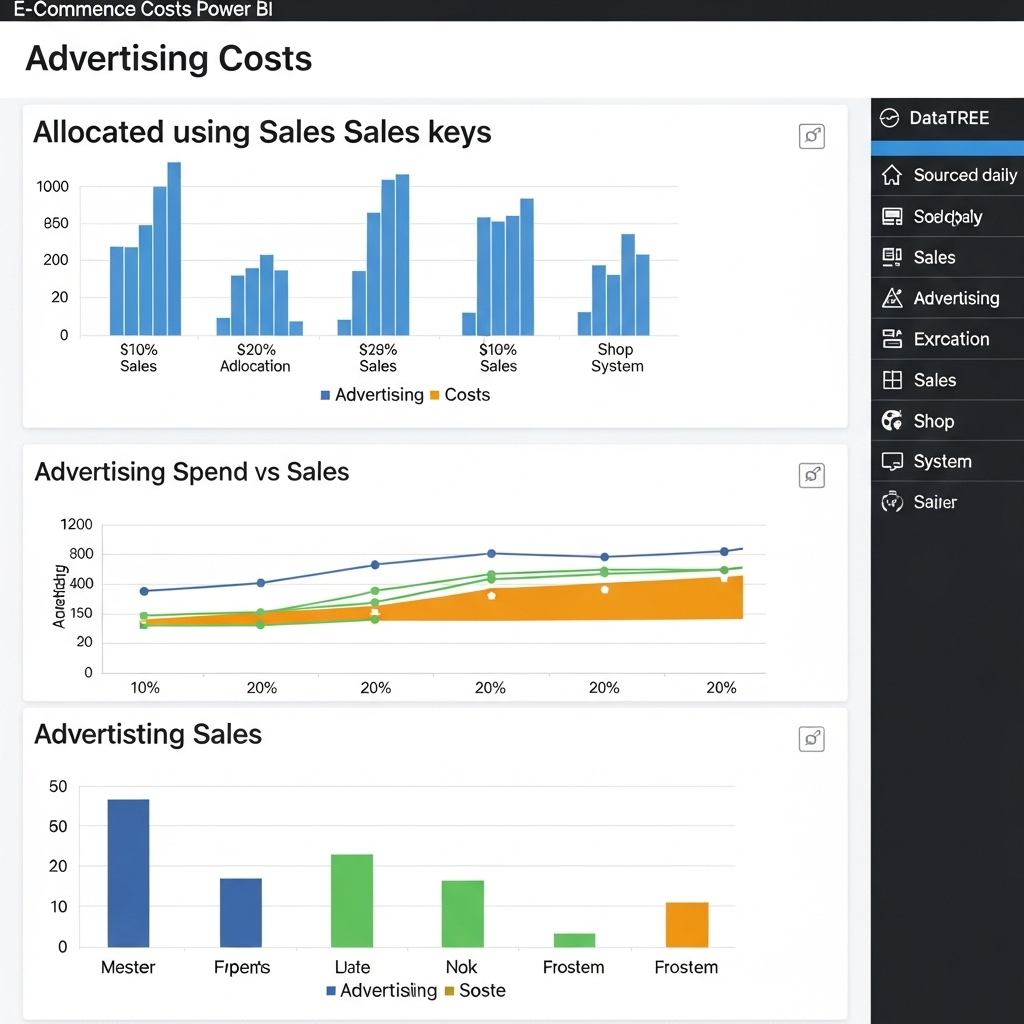The width and height of the screenshot is (1024, 1024).
Task: Click the tall blue Mester bar
Action: pos(128,872)
